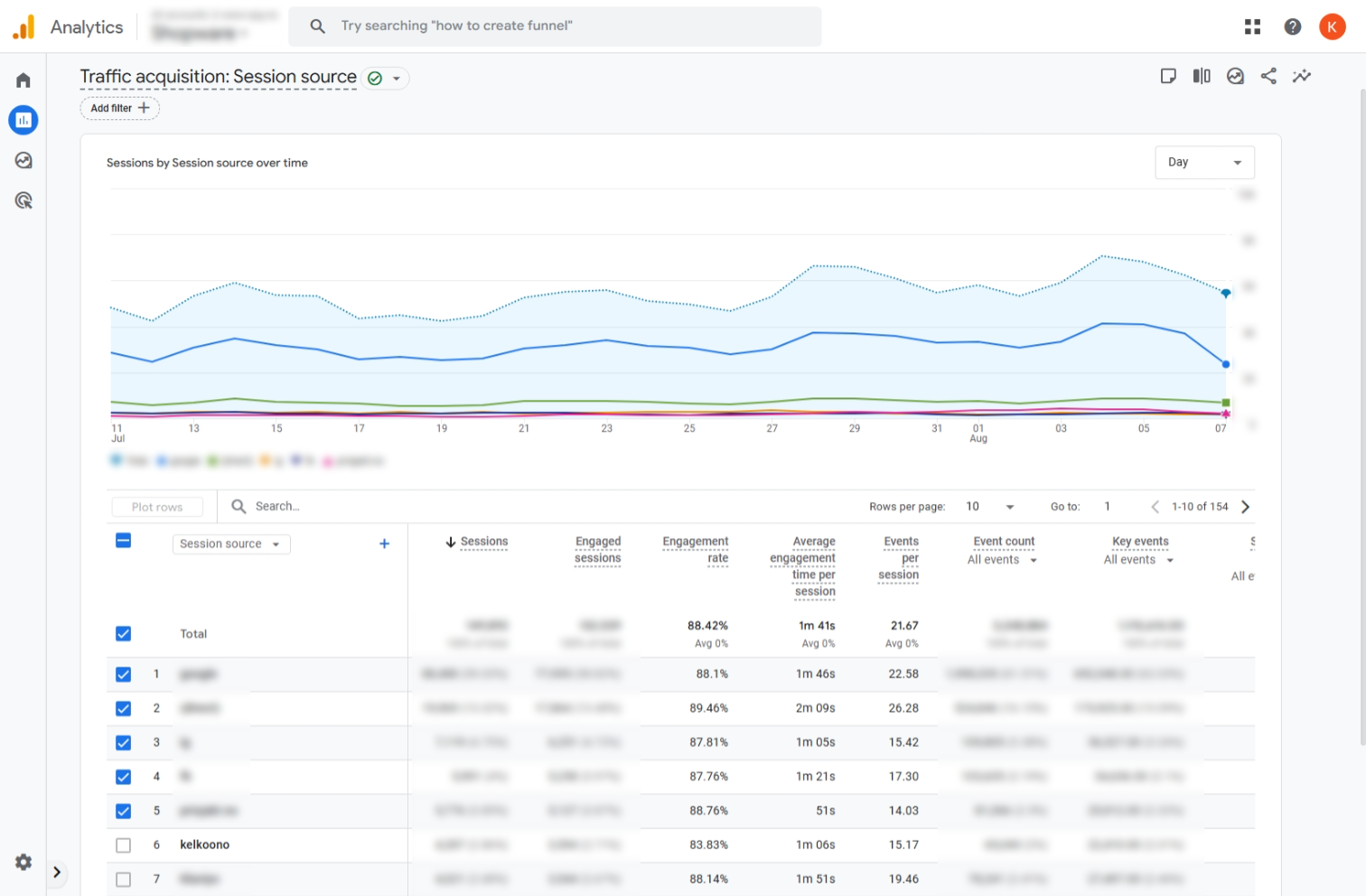1366x896 pixels.
Task: Sort by Sessions column header
Action: [x=483, y=542]
